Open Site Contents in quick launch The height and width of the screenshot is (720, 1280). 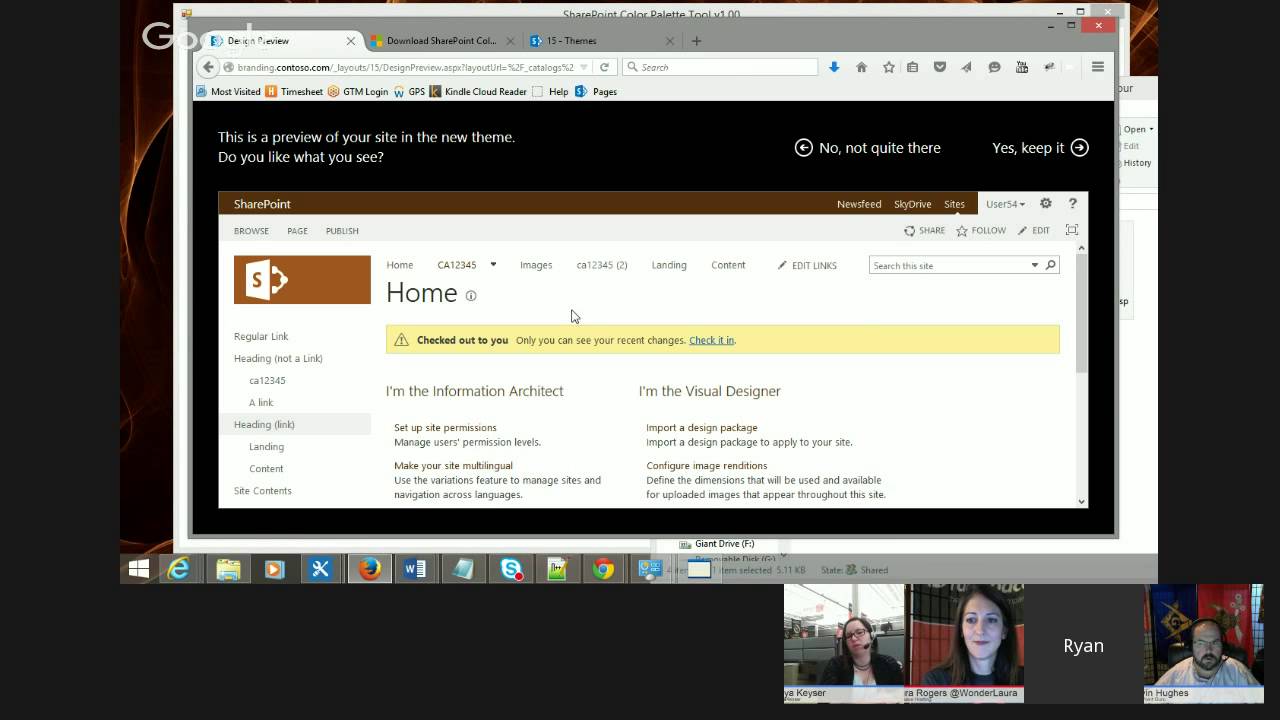click(x=263, y=491)
